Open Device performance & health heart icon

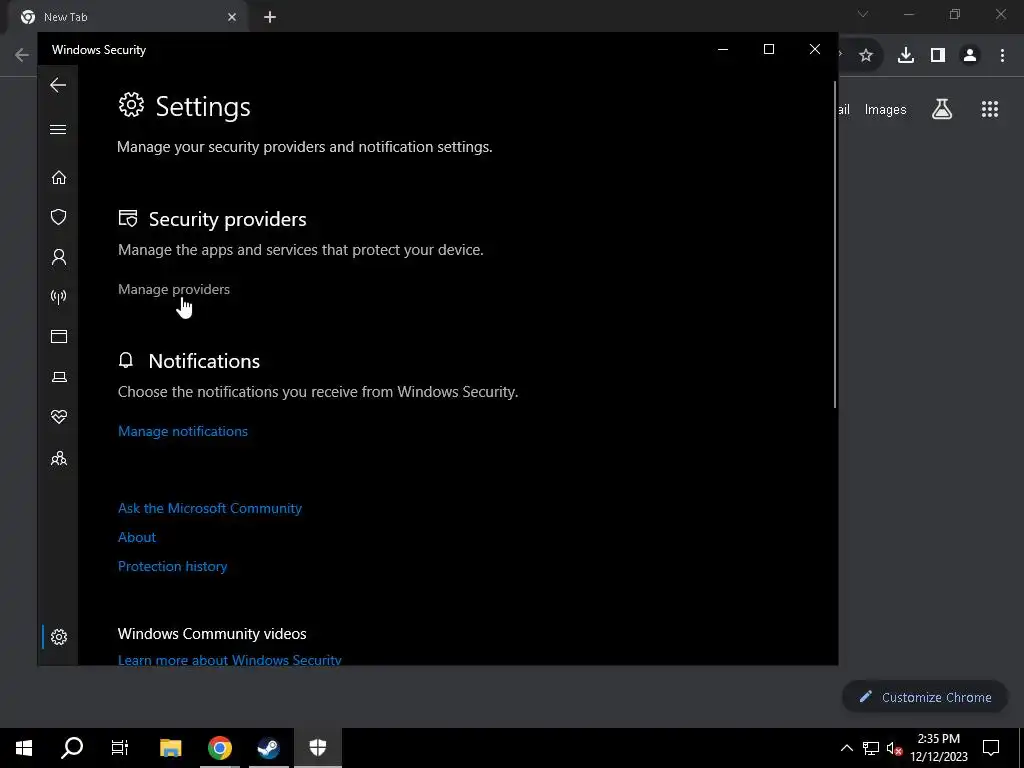(x=59, y=417)
